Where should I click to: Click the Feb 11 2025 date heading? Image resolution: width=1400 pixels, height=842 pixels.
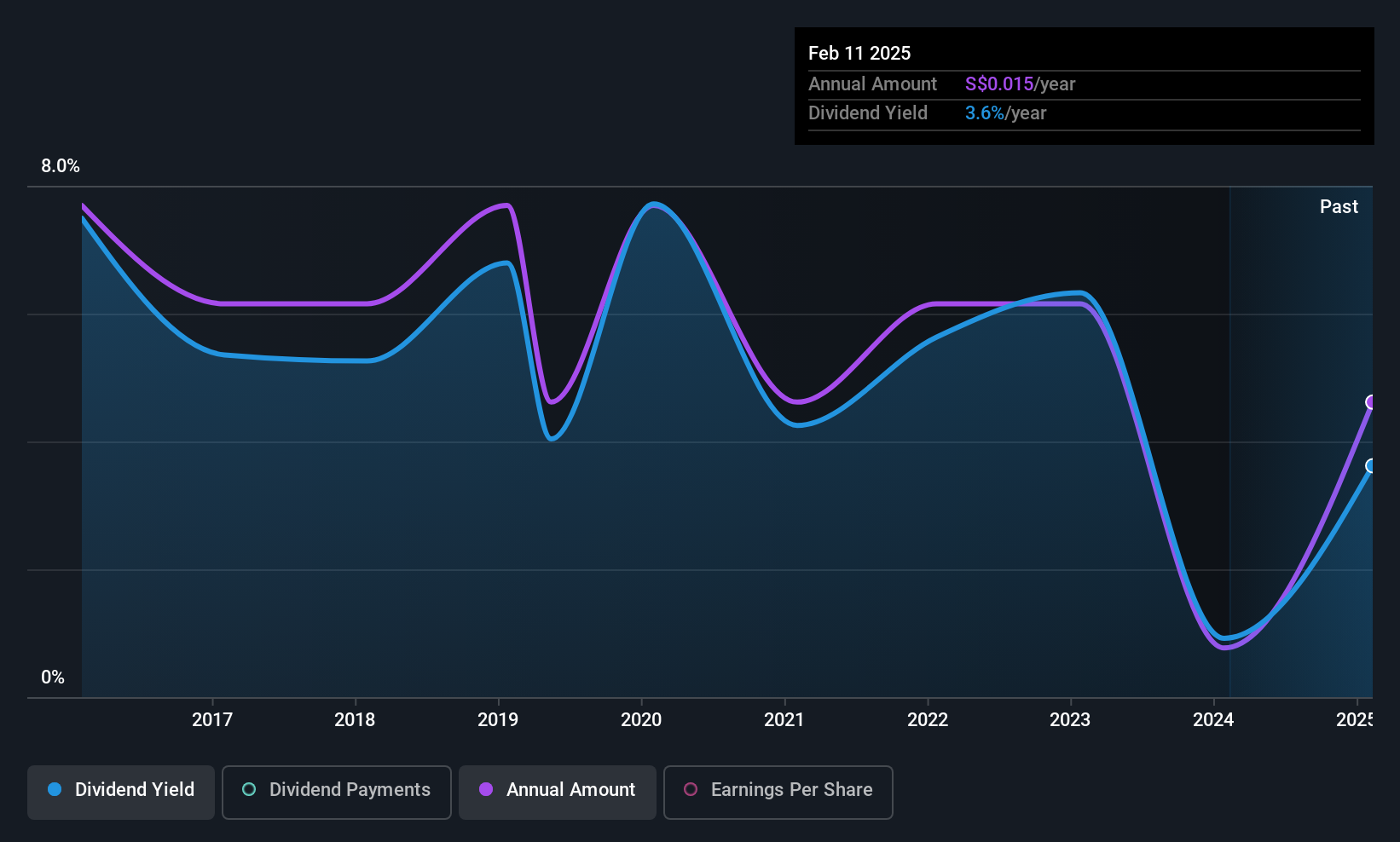(x=859, y=53)
